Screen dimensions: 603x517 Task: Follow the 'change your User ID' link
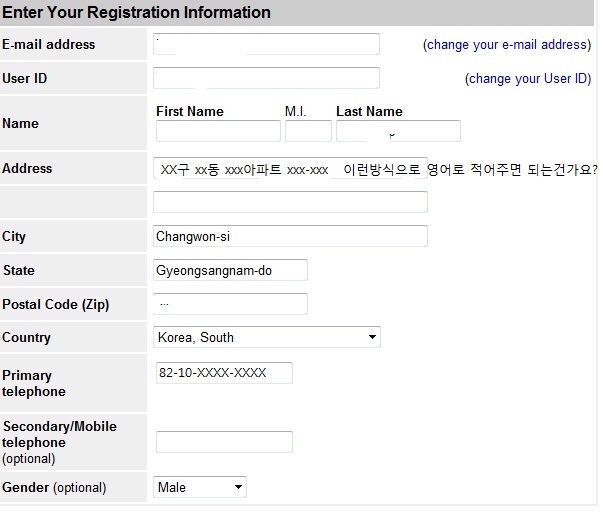[x=529, y=79]
